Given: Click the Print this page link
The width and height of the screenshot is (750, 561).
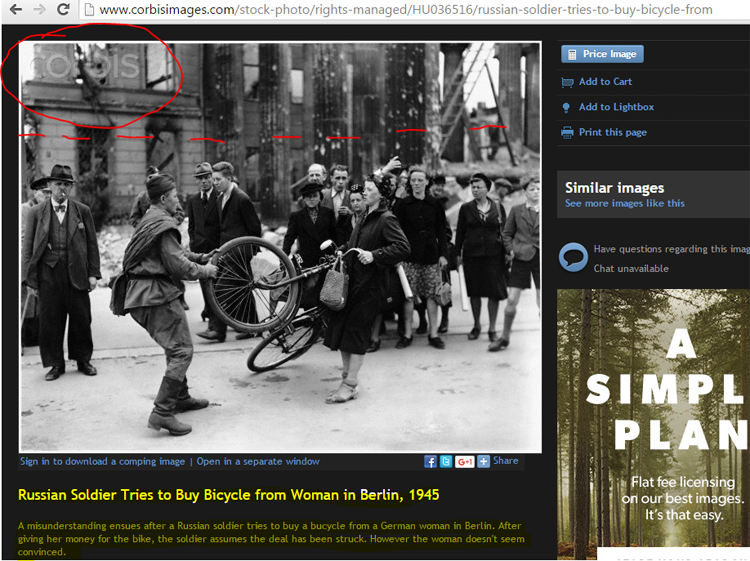Looking at the screenshot, I should (x=612, y=132).
